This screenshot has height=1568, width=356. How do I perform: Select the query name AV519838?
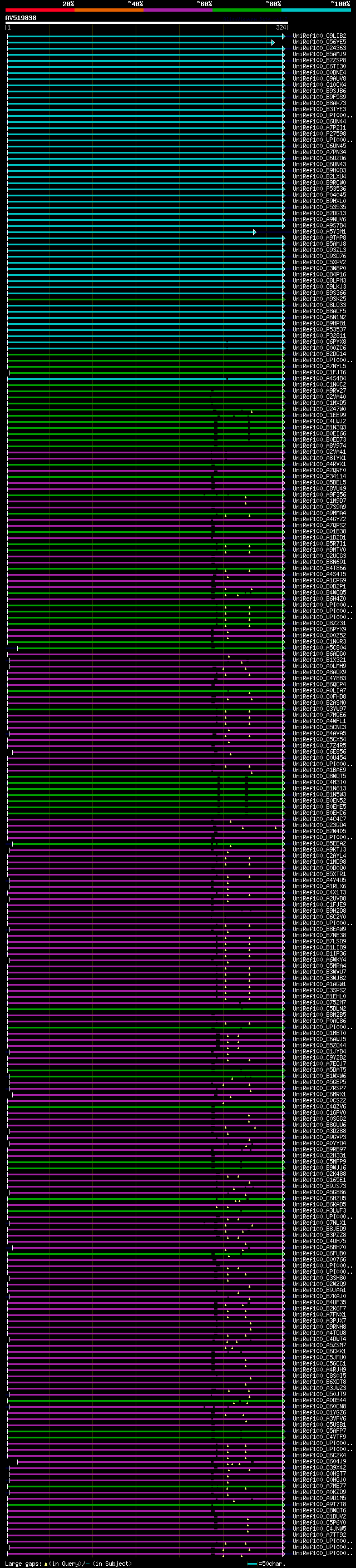(21, 18)
